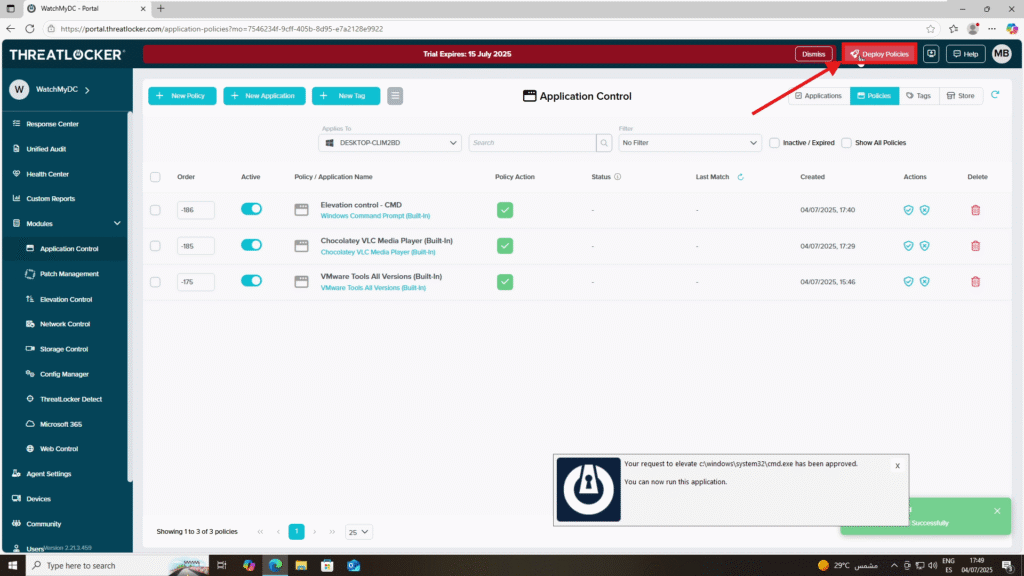1024x576 pixels.
Task: Delete the Elevation control - CMD policy
Action: 976,210
